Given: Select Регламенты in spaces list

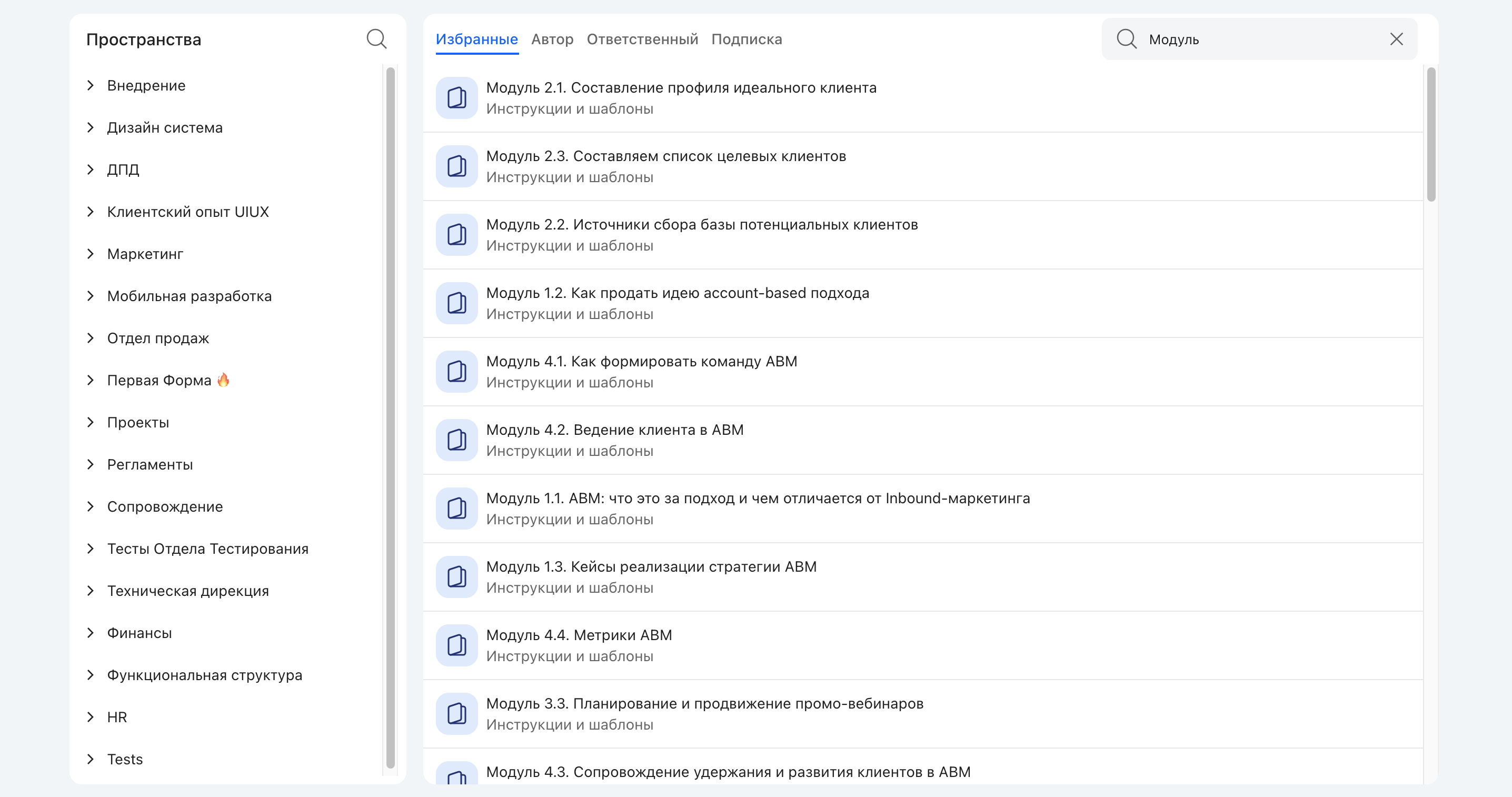Looking at the screenshot, I should [150, 464].
